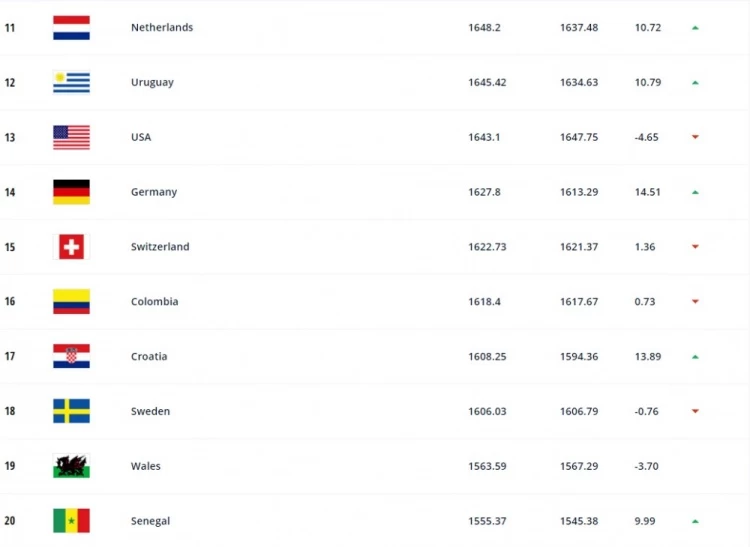Viewport: 750px width, 547px height.
Task: Click the Senegal flag icon
Action: pyautogui.click(x=71, y=521)
